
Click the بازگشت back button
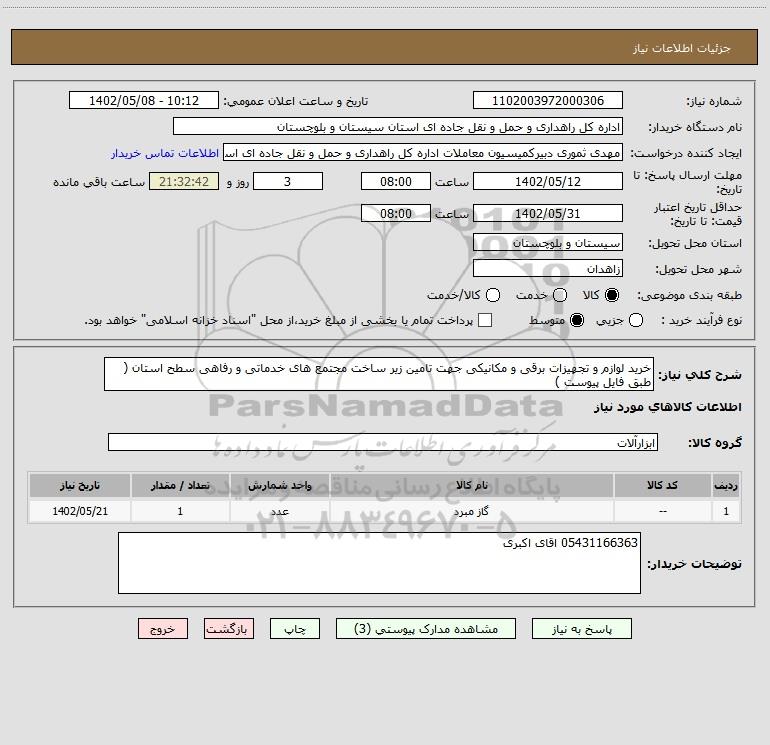pyautogui.click(x=229, y=629)
